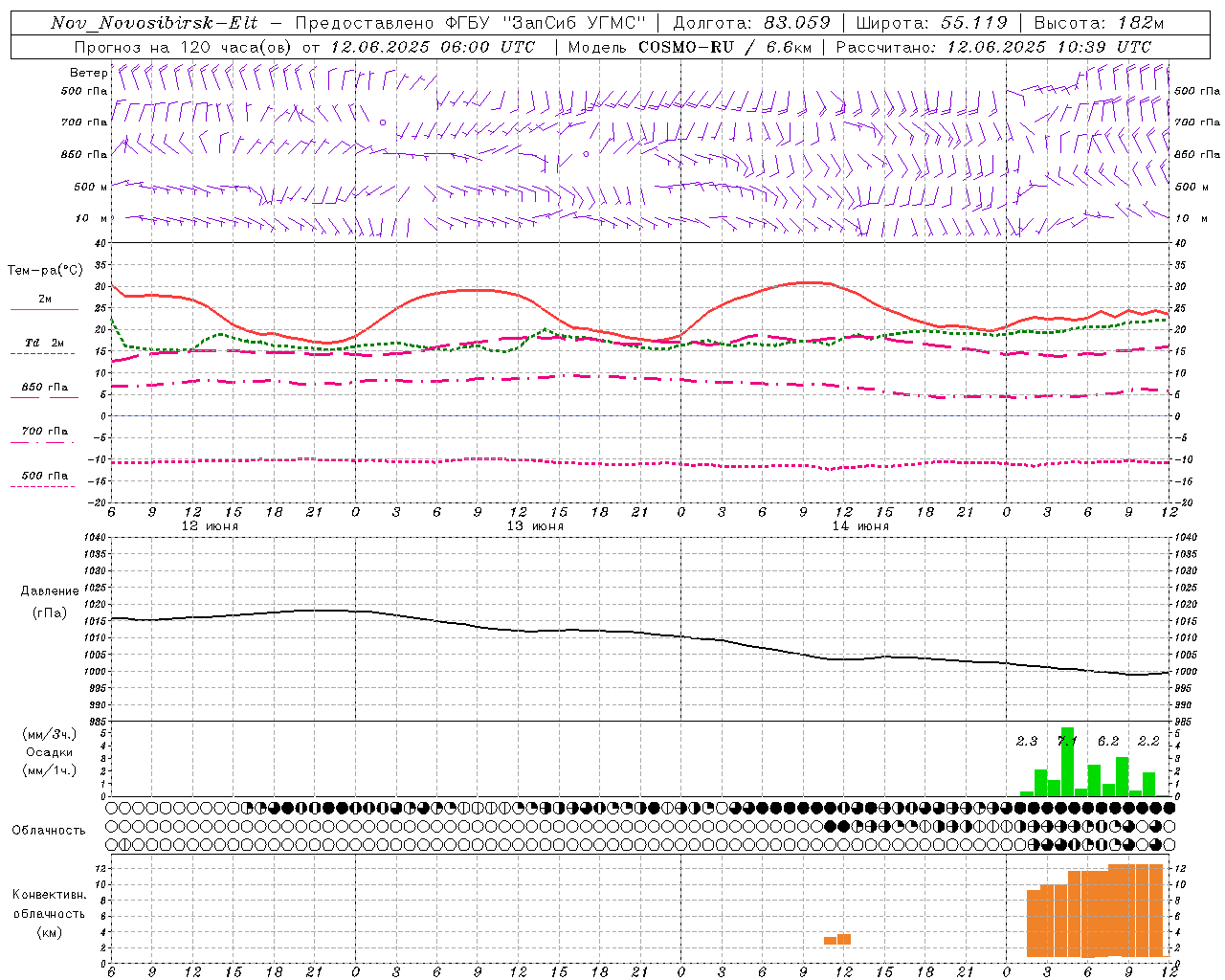
Task: Click the provider text ФГБУ "ЗапСиб УГМС"
Action: [x=546, y=23]
